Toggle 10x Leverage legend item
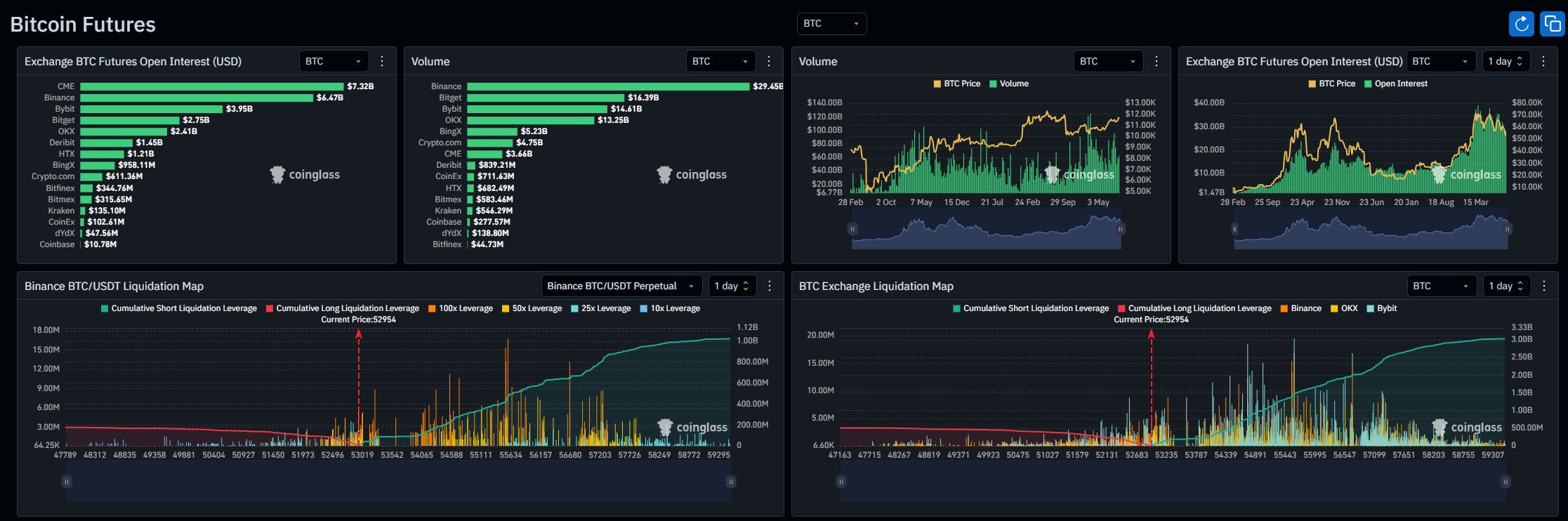This screenshot has width=1568, height=521. point(670,308)
